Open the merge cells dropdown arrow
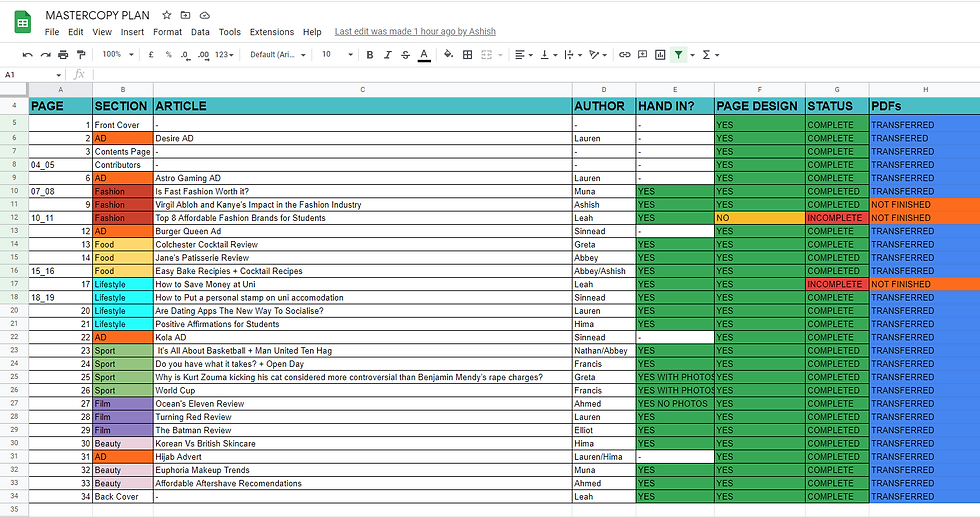The width and height of the screenshot is (980, 517). point(500,55)
